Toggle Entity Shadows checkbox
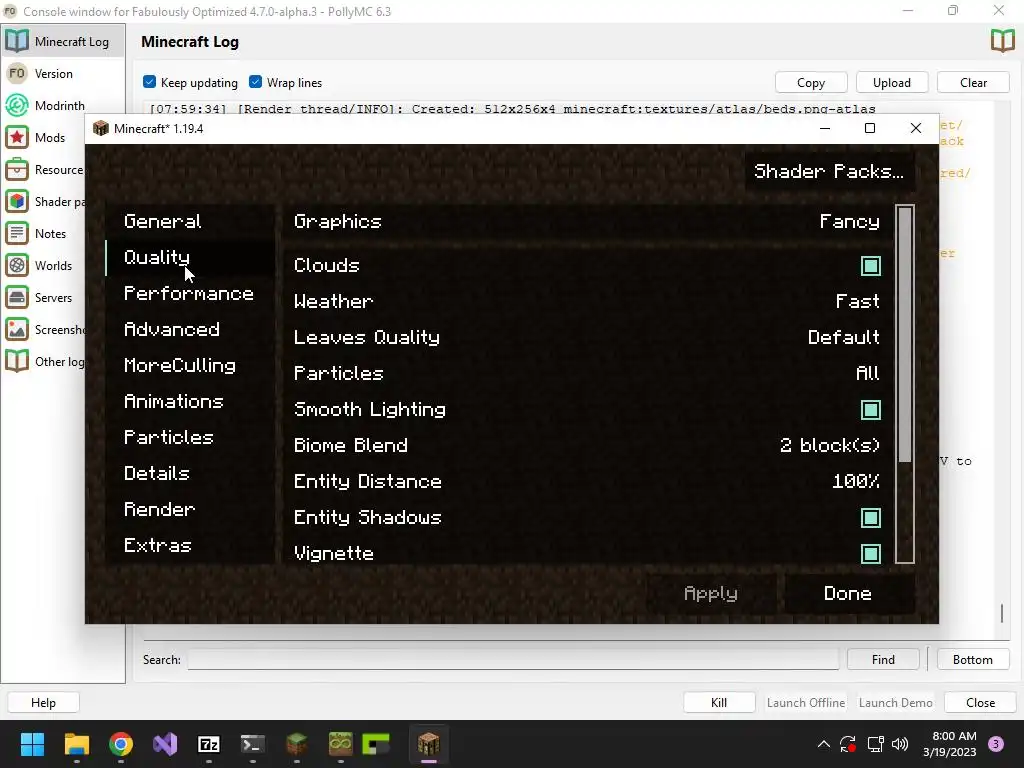 point(871,518)
